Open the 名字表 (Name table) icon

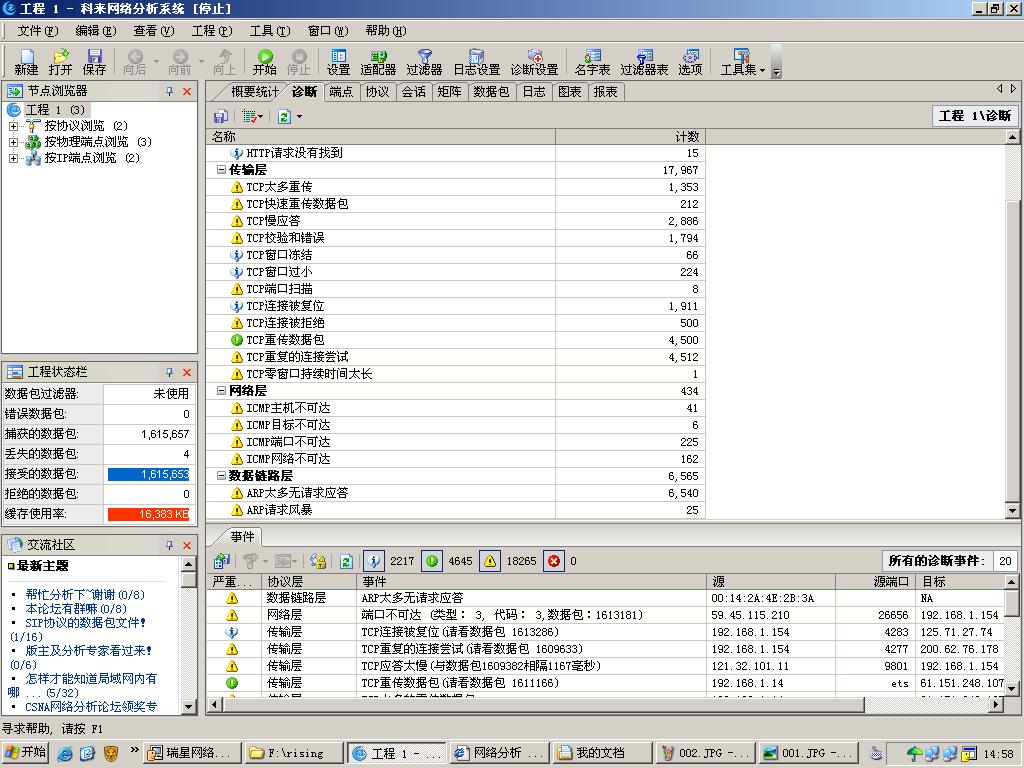pos(592,61)
